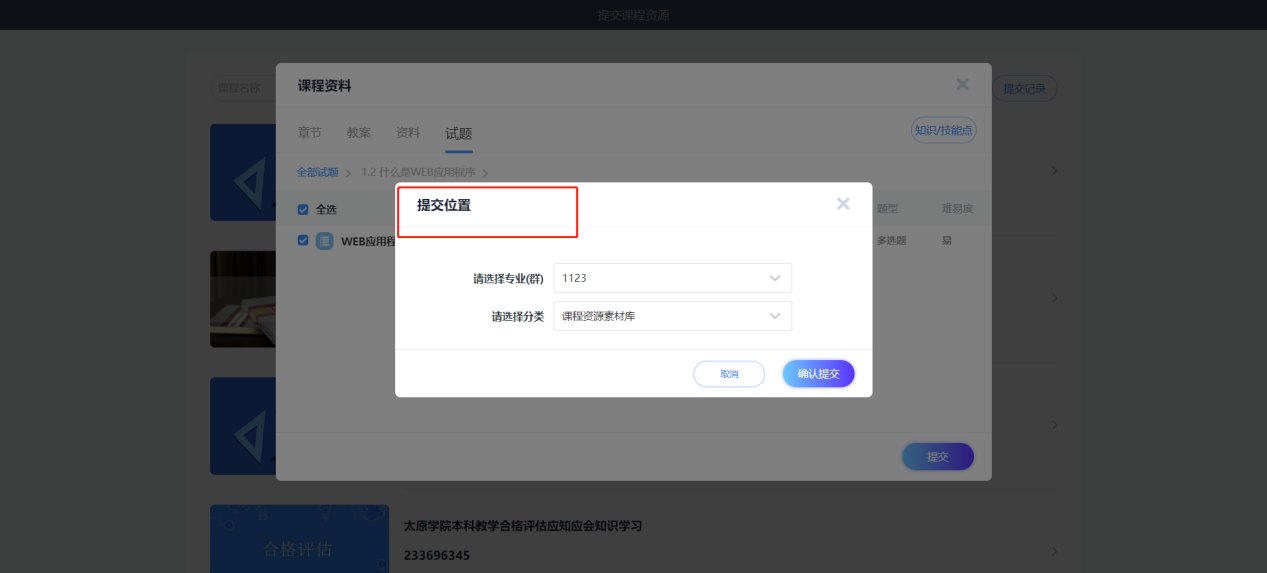
Task: Click the 取消 button
Action: point(729,374)
